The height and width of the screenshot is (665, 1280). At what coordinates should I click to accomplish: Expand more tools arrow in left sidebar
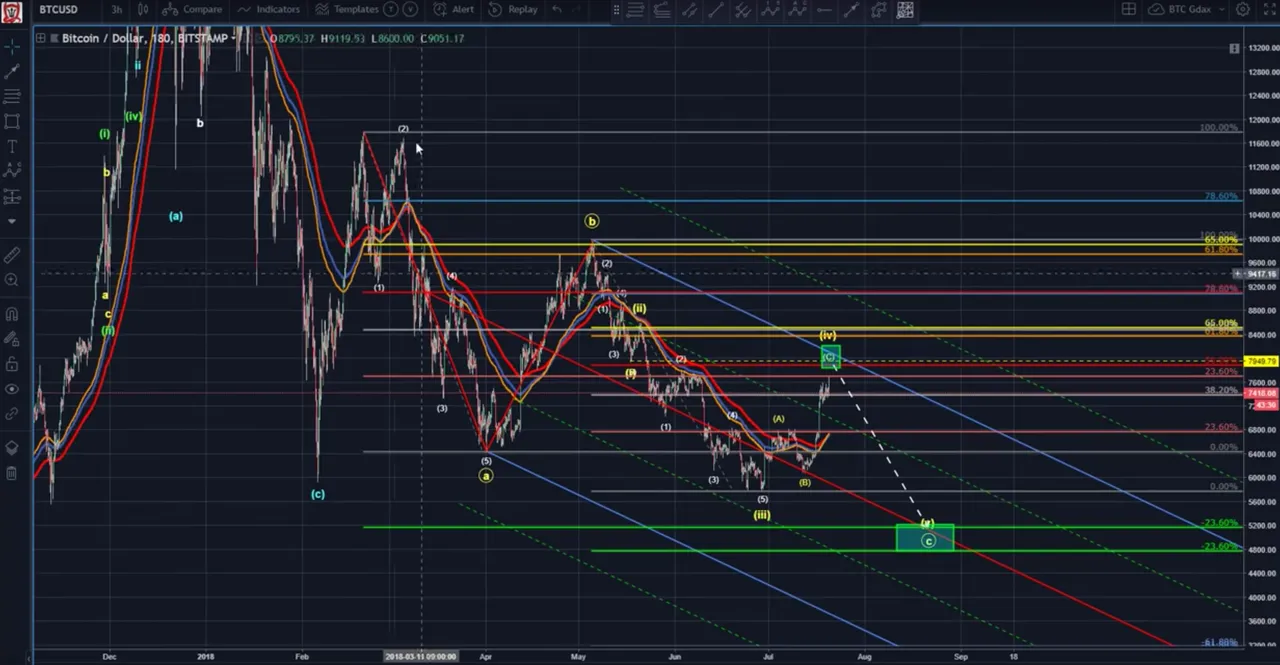[x=12, y=221]
